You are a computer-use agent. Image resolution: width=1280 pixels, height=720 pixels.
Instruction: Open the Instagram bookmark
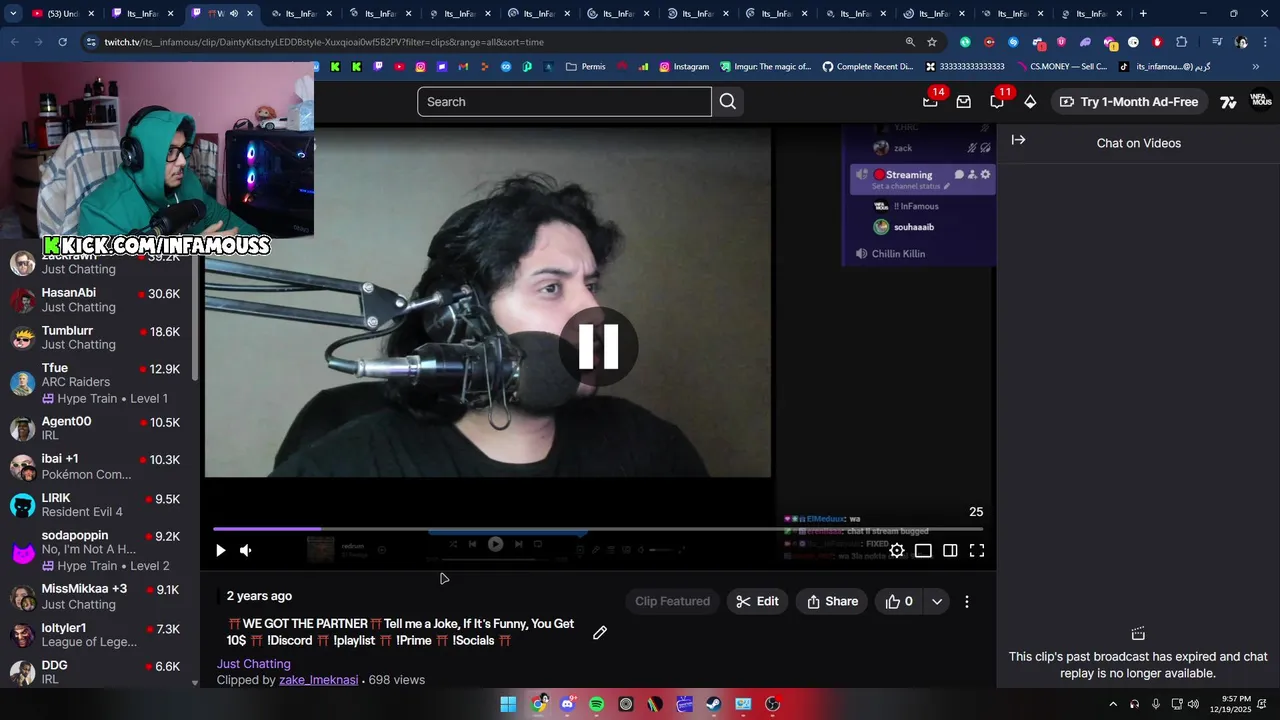pyautogui.click(x=684, y=67)
